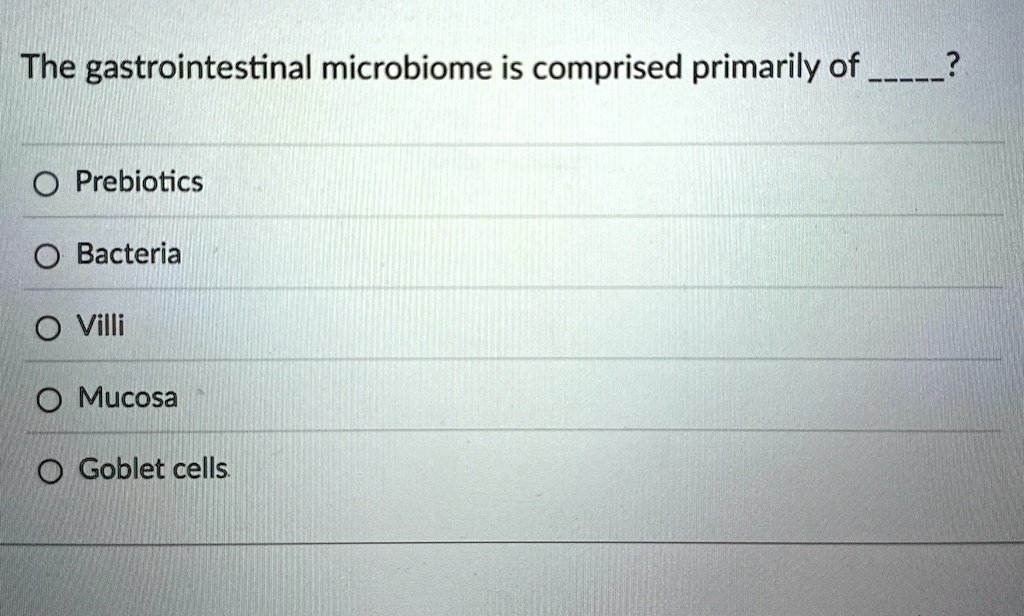Image resolution: width=1024 pixels, height=616 pixels.
Task: Click the 'Villi' answer label text
Action: click(101, 325)
